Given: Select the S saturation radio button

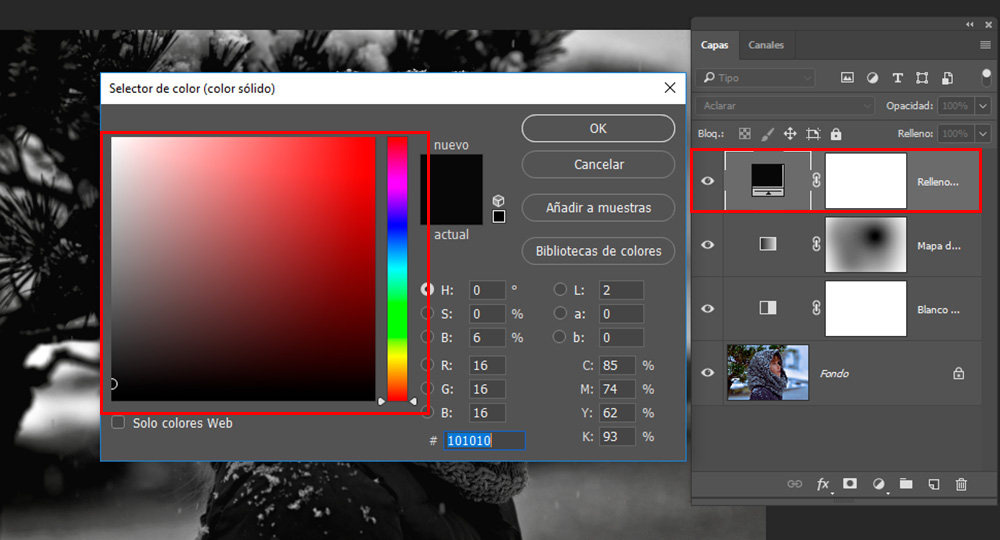Looking at the screenshot, I should (x=427, y=313).
